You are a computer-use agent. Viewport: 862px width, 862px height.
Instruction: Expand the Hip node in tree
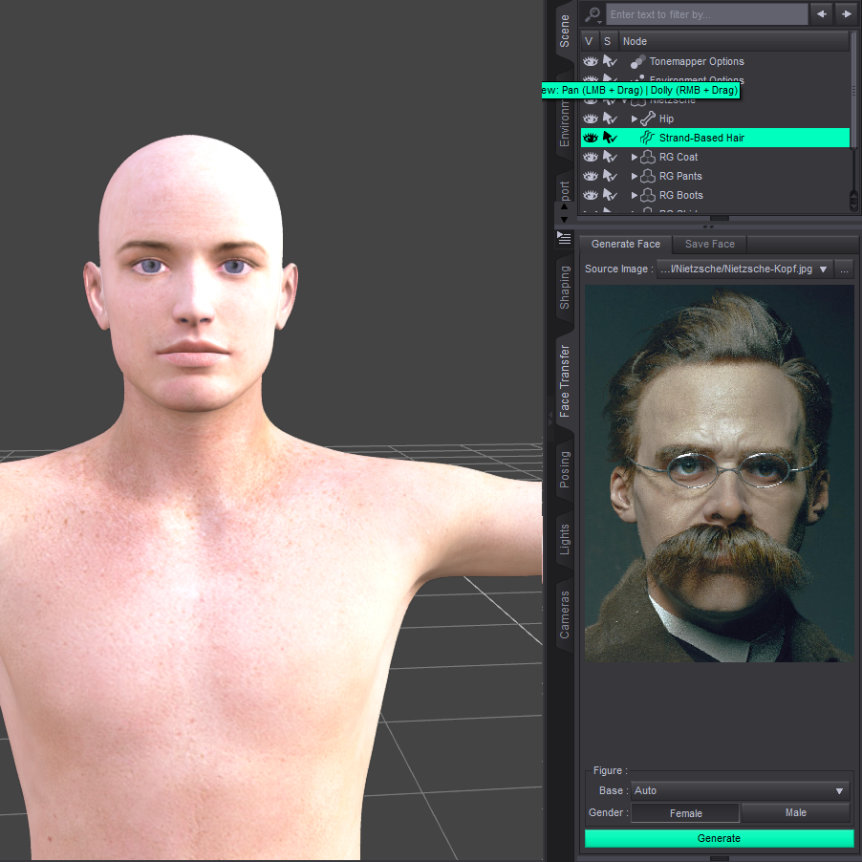634,119
